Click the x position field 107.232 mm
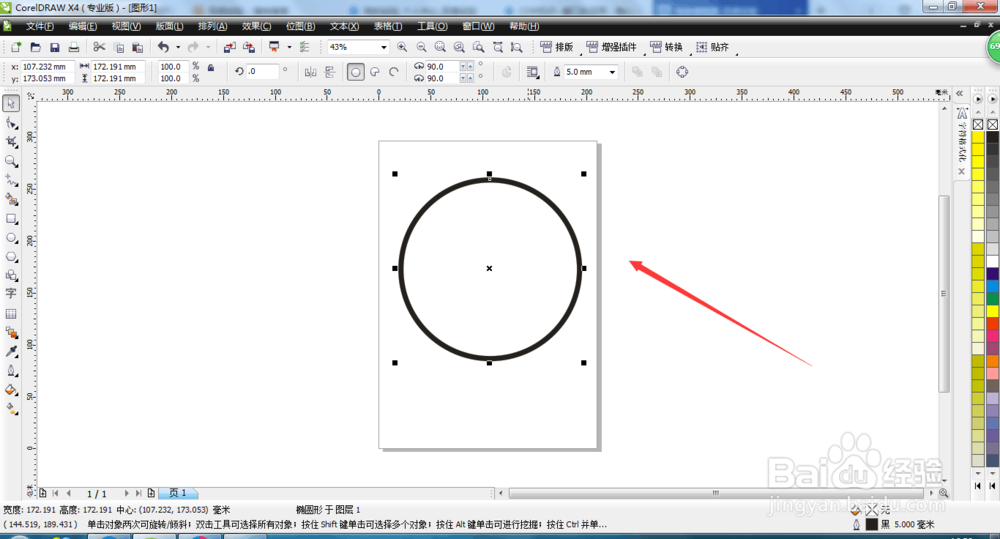The image size is (1000, 539). (x=46, y=66)
